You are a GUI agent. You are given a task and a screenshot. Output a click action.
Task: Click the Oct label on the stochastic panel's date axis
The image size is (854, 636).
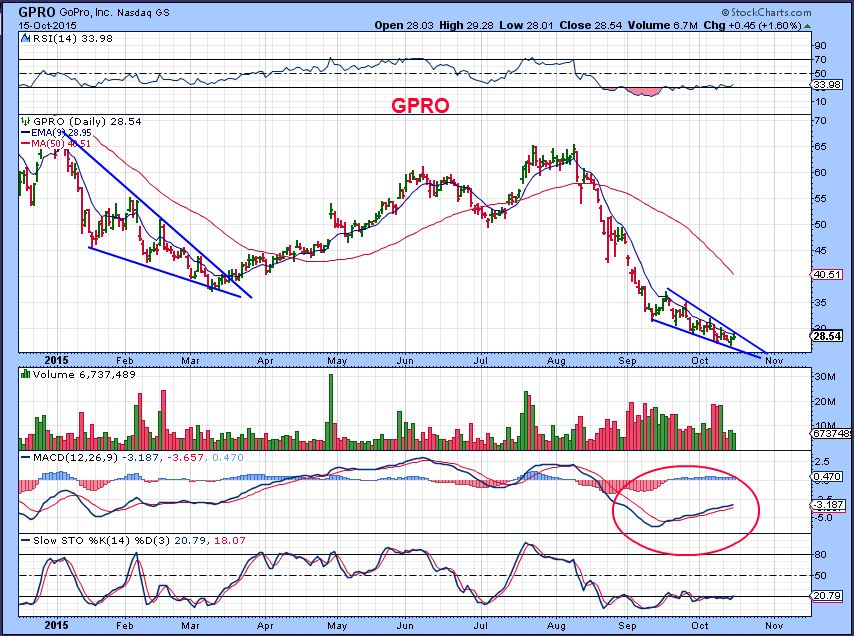700,626
